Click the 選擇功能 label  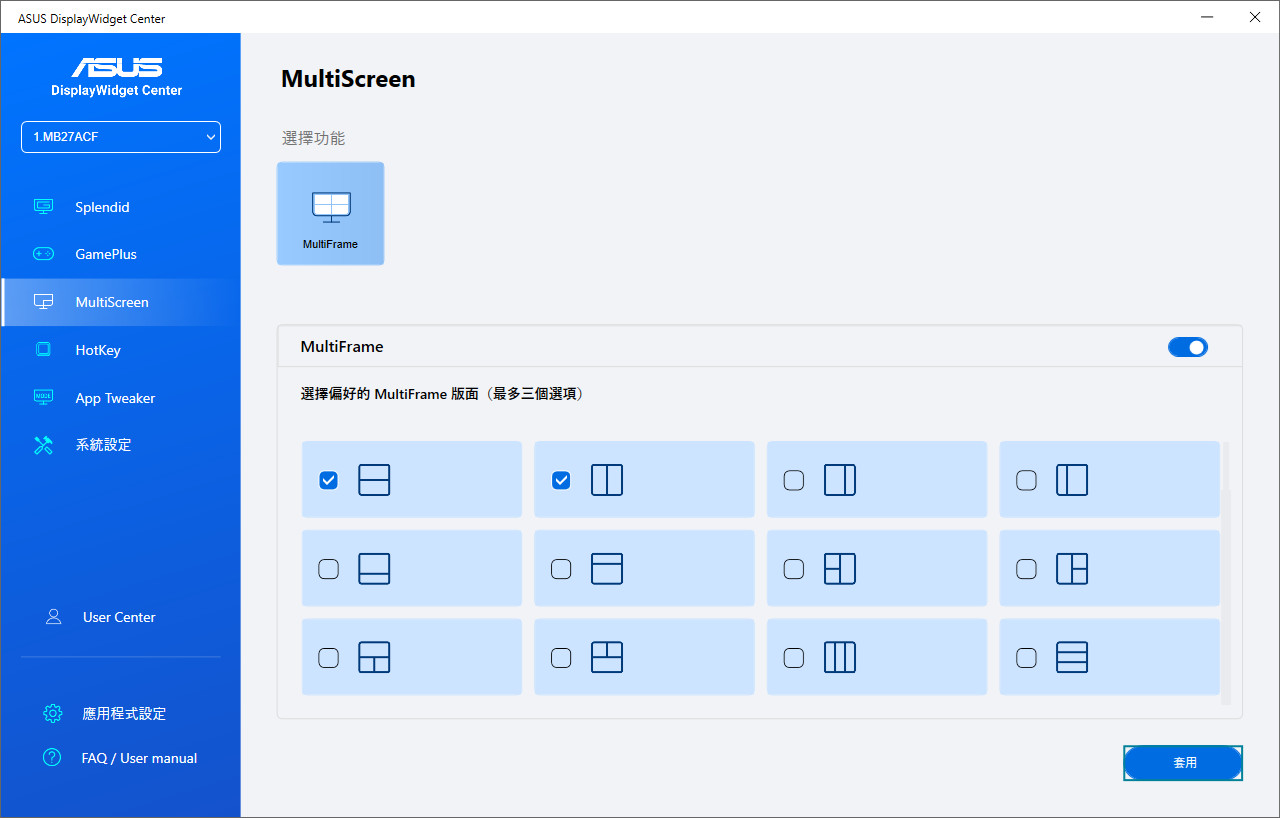pyautogui.click(x=313, y=138)
